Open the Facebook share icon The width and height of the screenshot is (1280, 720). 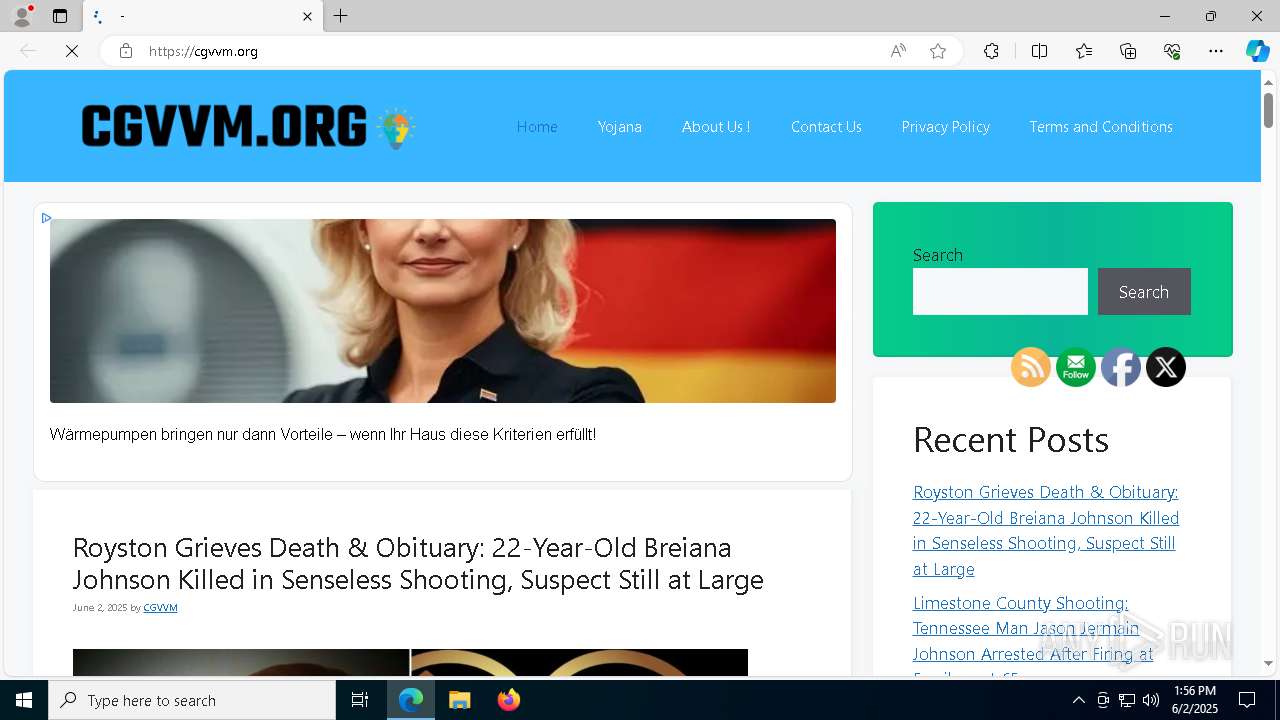click(x=1121, y=367)
